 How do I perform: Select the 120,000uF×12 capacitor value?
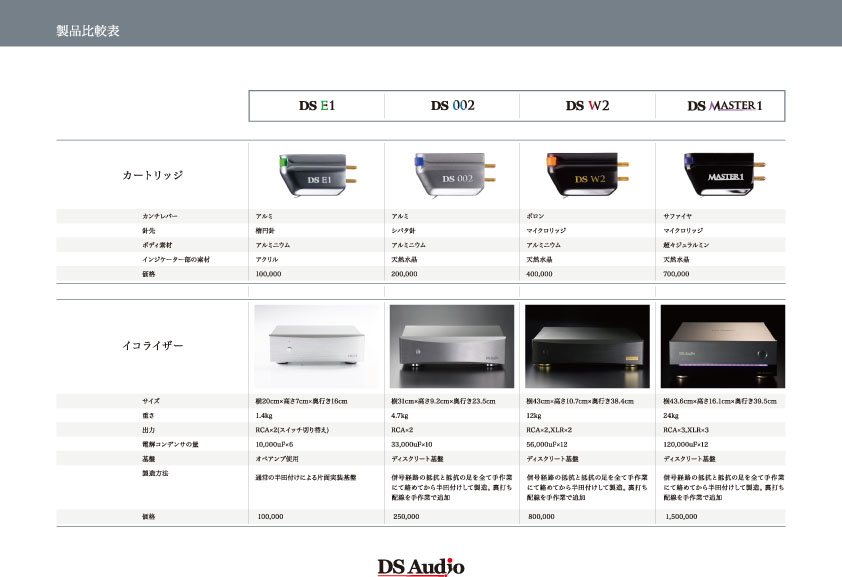tap(686, 445)
